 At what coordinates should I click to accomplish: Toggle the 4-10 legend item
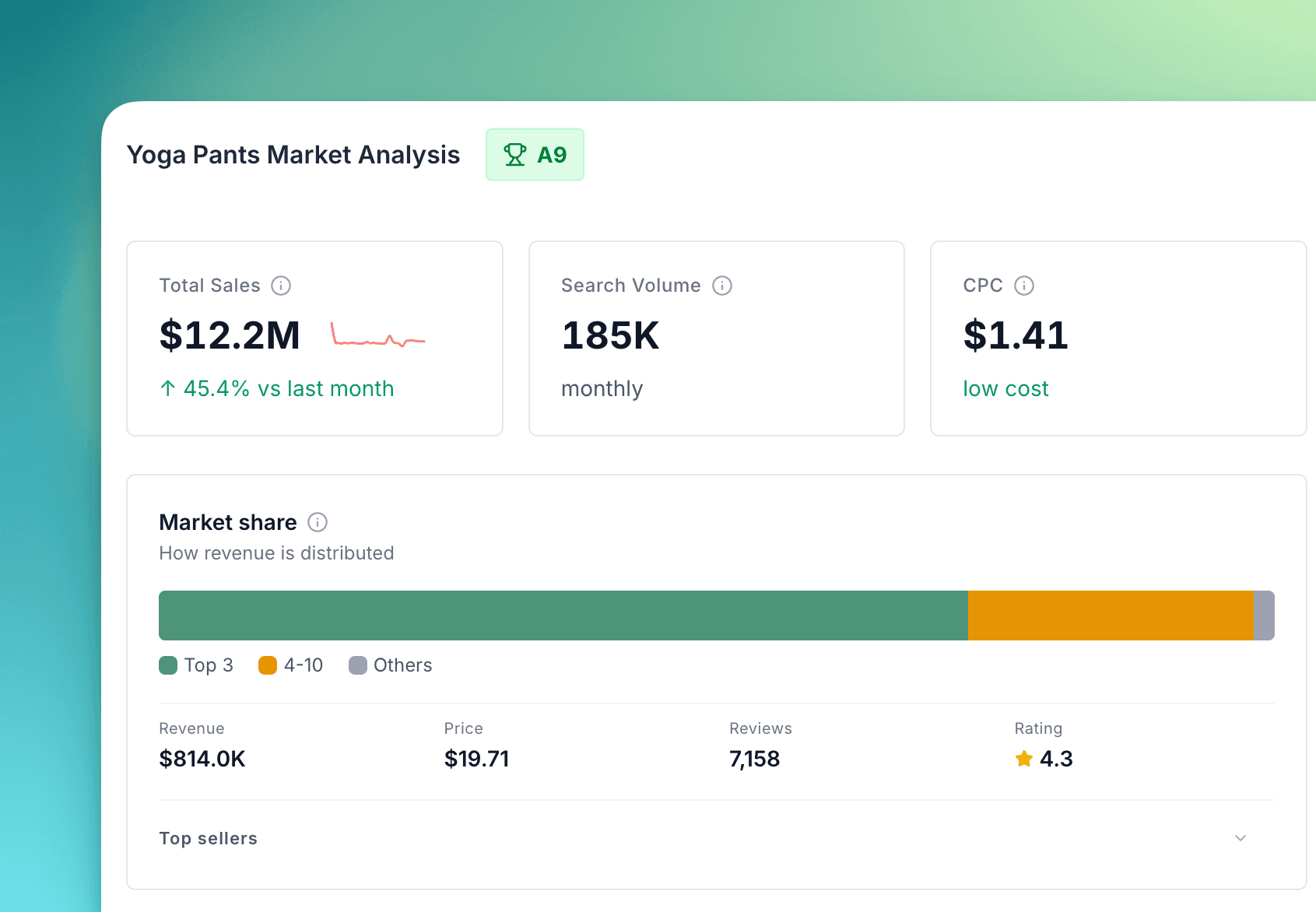tap(290, 665)
